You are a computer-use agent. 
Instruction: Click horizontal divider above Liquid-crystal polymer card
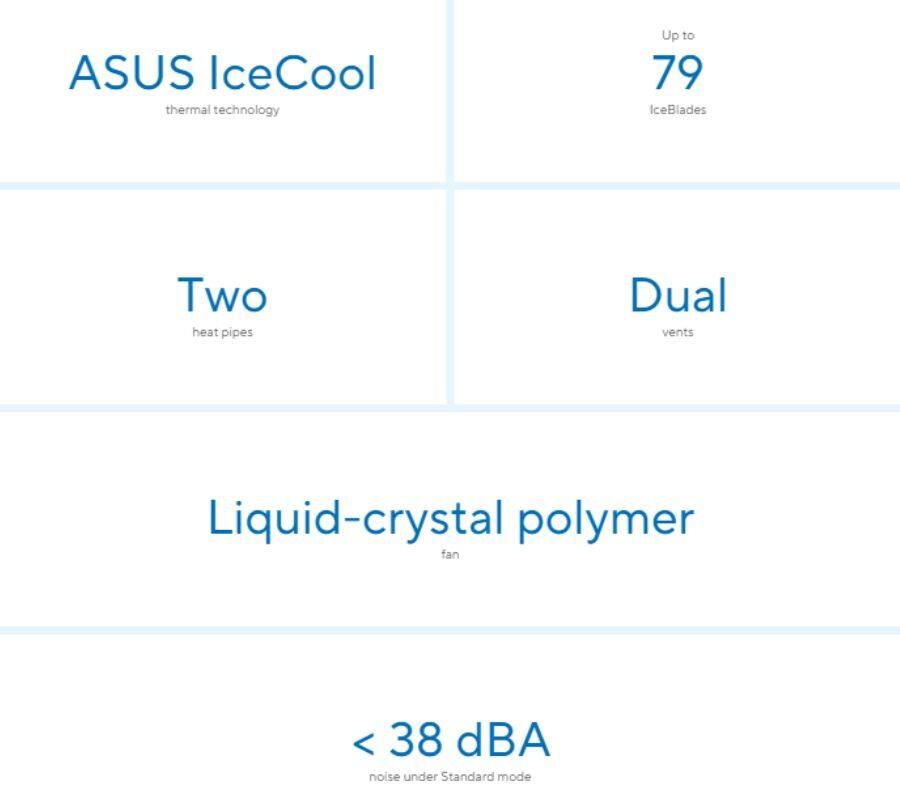450,408
